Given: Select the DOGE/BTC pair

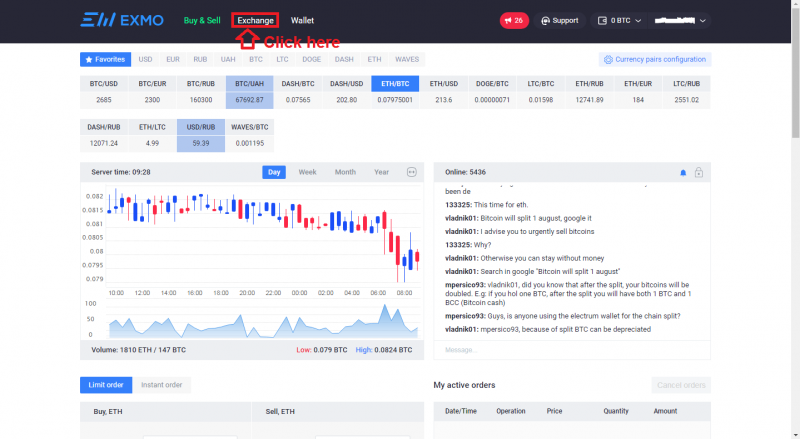Looking at the screenshot, I should [492, 92].
